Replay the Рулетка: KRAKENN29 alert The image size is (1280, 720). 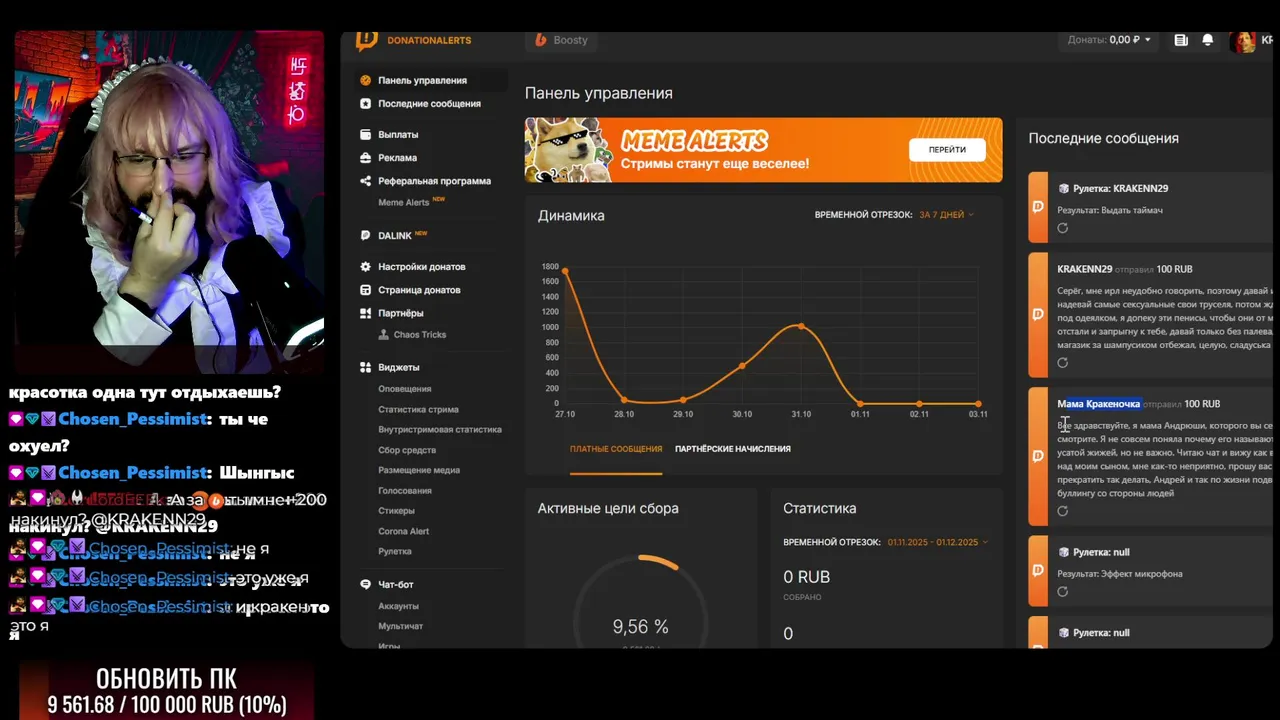tap(1063, 228)
